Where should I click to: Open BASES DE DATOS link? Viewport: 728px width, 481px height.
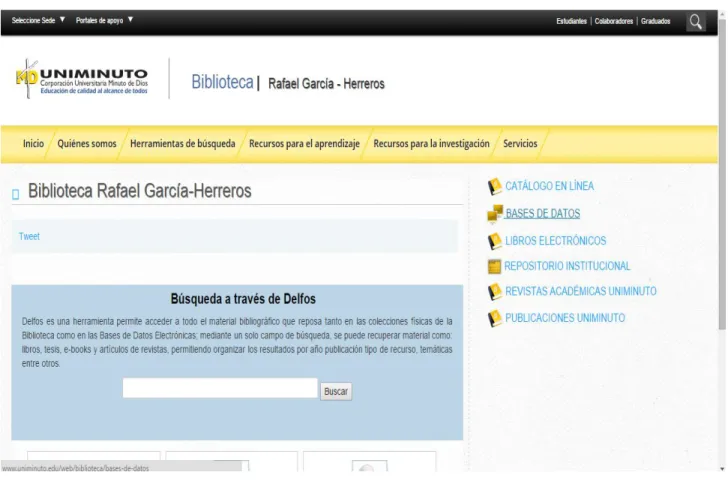point(542,214)
